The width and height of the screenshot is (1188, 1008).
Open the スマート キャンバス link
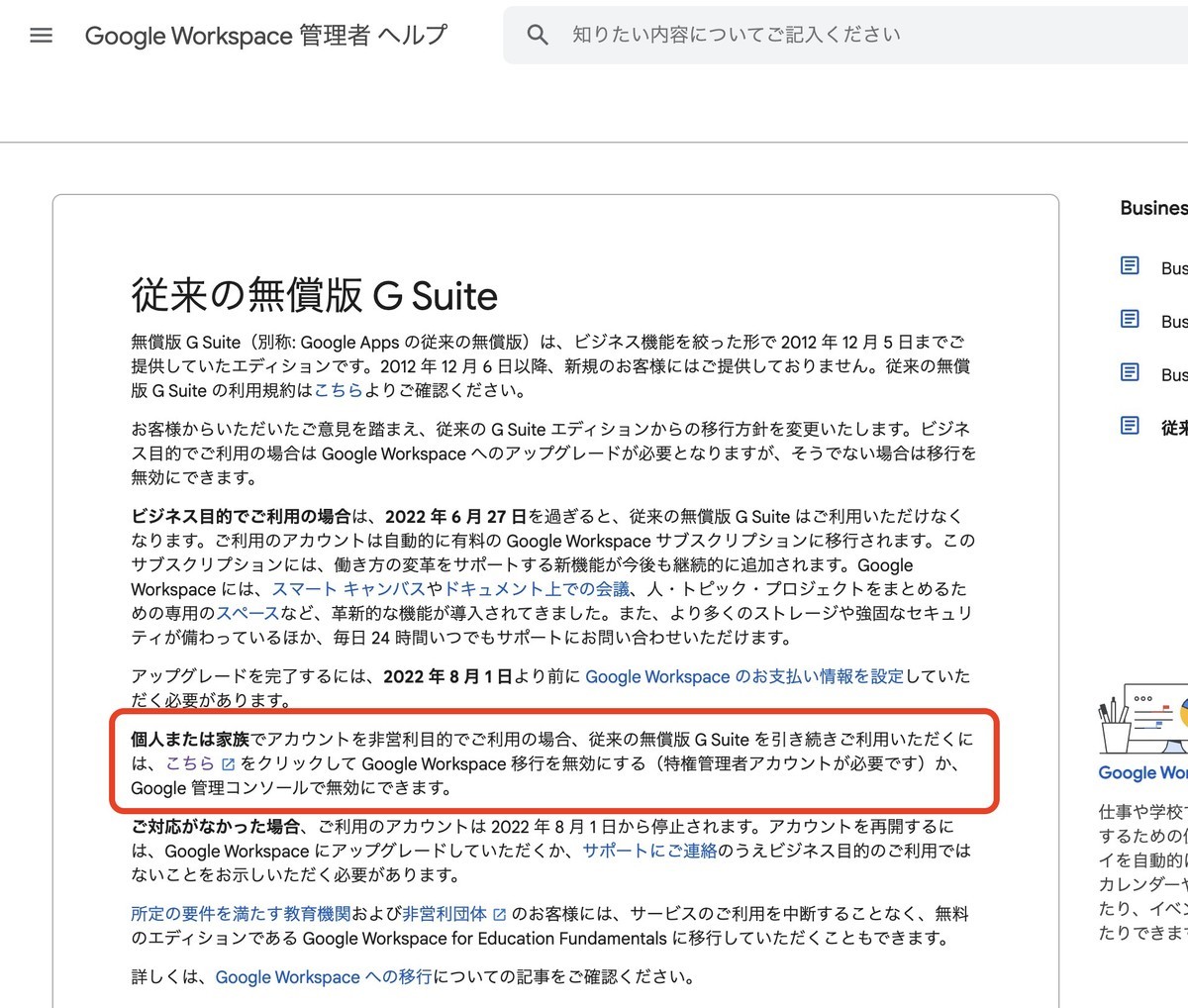[348, 589]
